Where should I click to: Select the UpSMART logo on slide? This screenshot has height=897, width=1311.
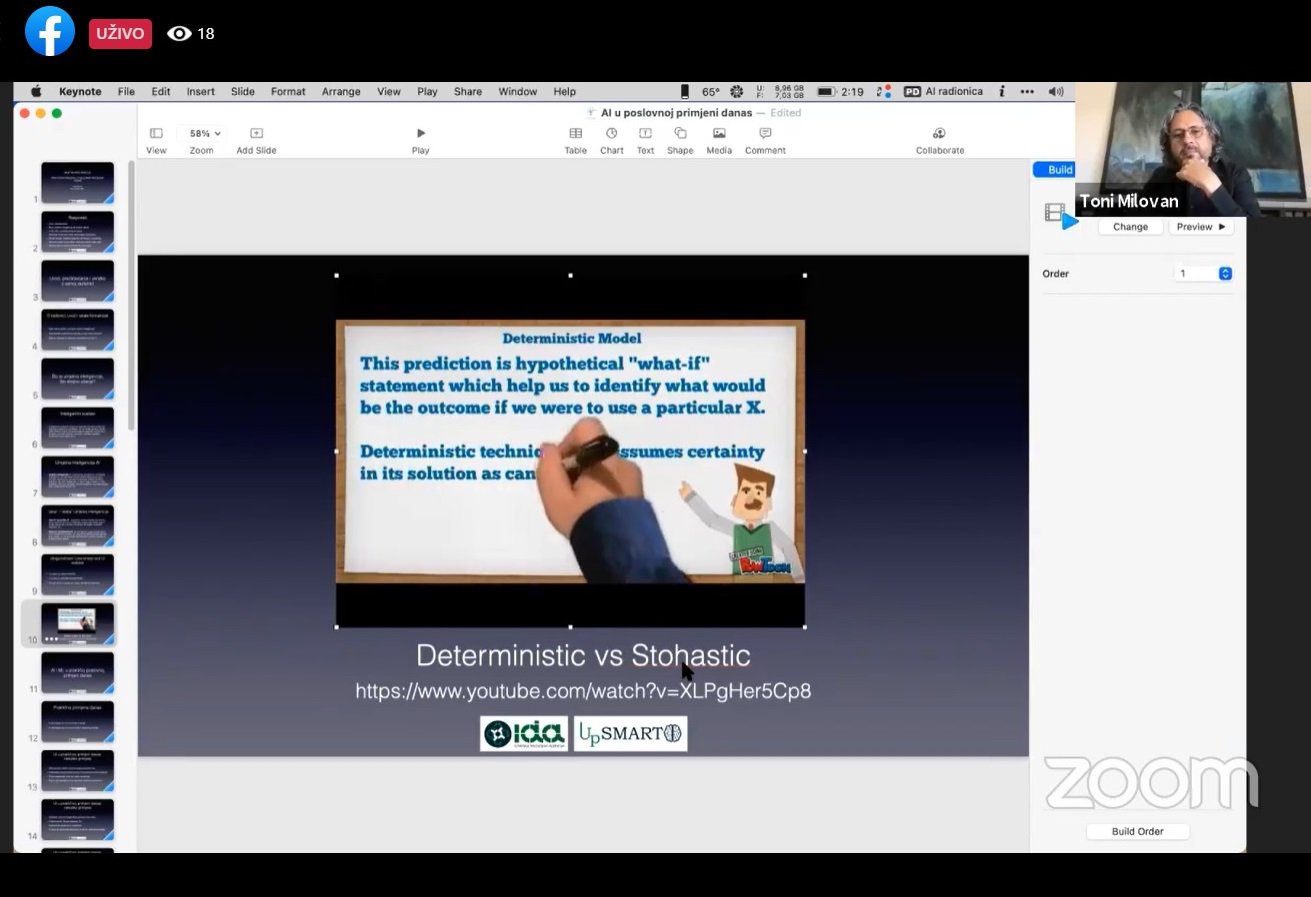631,733
